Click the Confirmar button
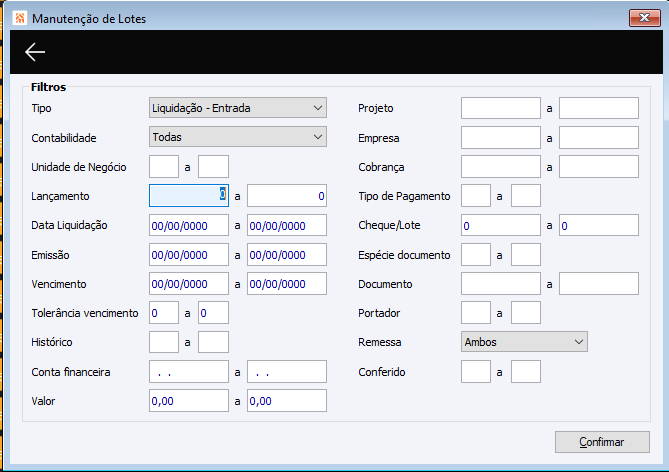Screen dimensions: 669x472 [602, 442]
